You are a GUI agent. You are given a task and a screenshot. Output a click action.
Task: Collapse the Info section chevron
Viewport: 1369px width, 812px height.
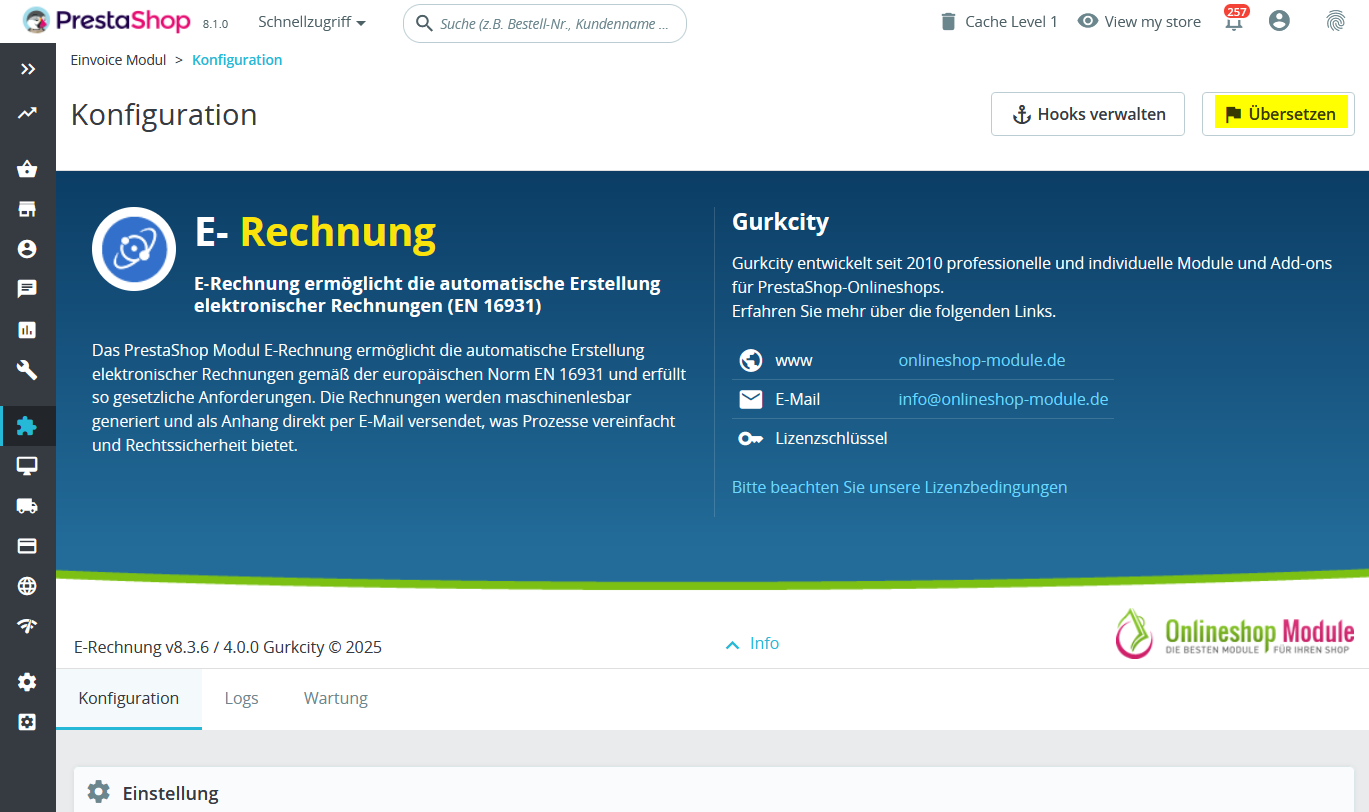(x=733, y=645)
